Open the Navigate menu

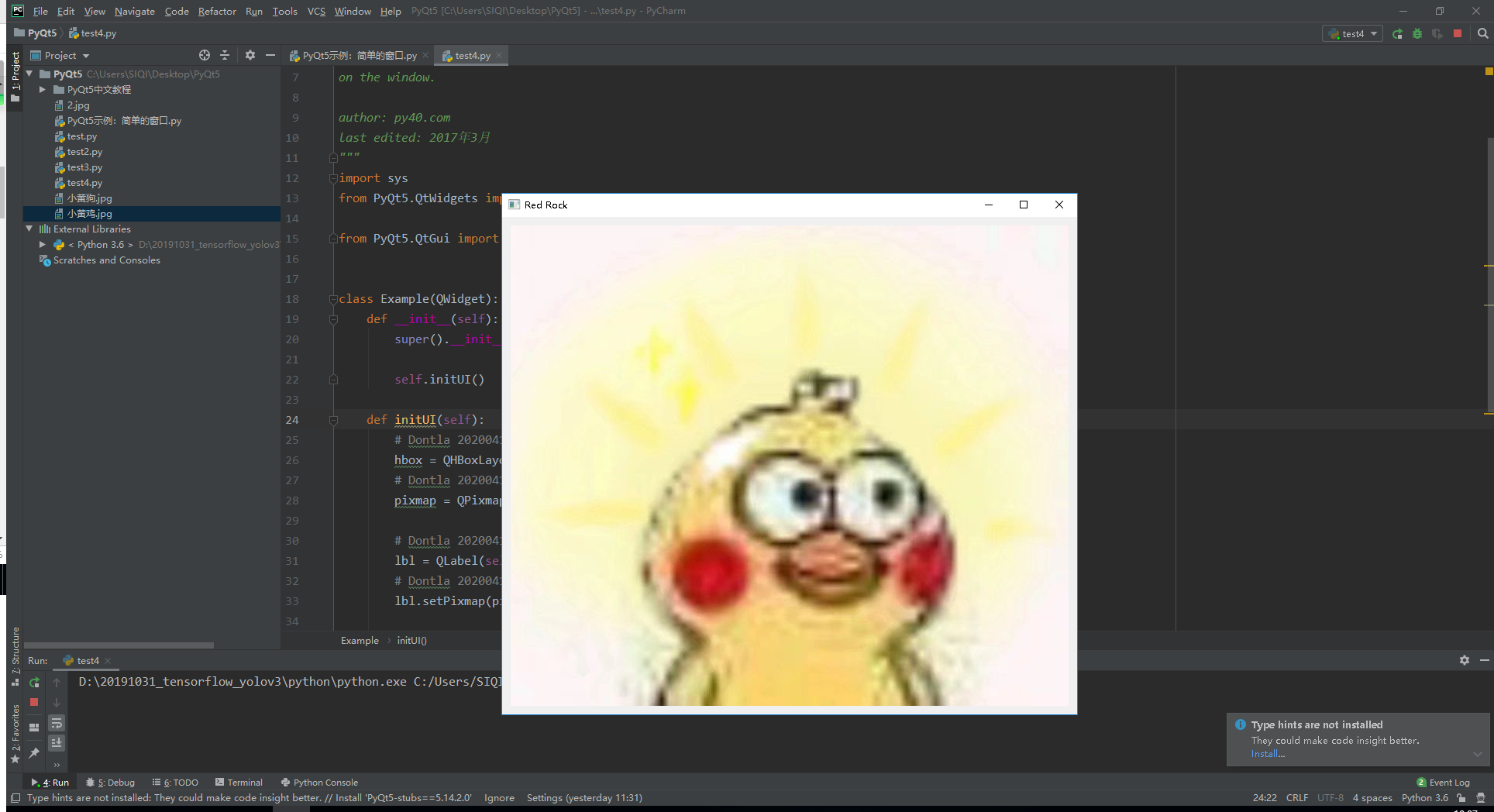click(x=135, y=11)
